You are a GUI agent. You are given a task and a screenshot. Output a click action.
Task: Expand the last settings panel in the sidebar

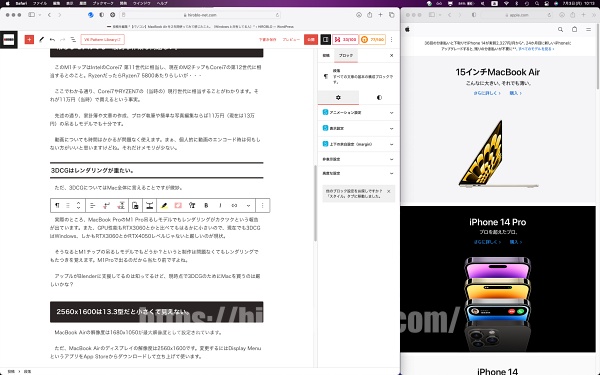[x=359, y=173]
